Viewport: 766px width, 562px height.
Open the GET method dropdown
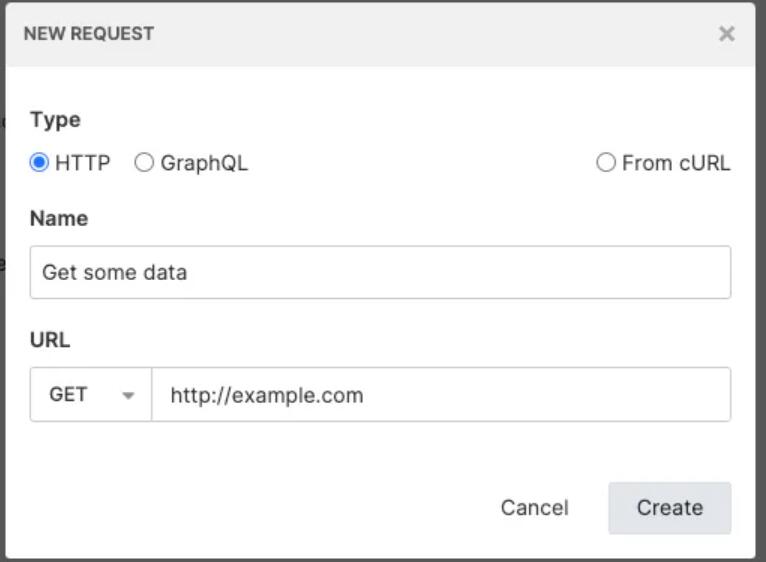91,395
